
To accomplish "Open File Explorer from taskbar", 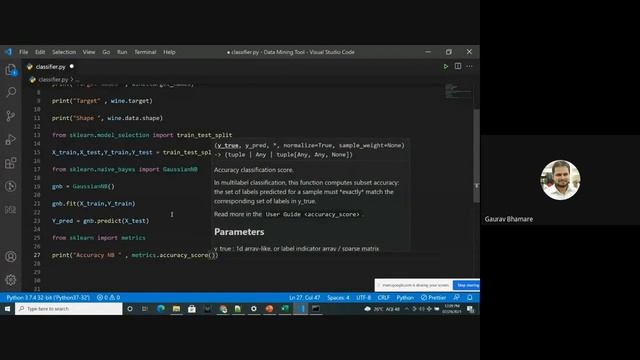I will [176, 309].
